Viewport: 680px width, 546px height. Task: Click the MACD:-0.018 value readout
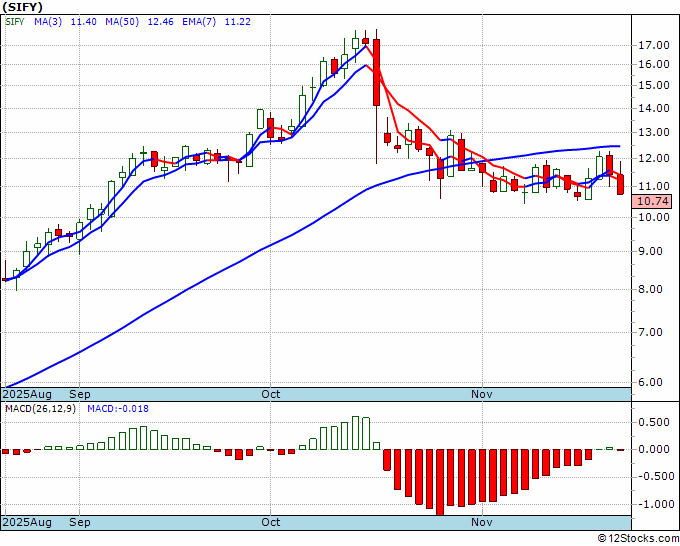118,409
